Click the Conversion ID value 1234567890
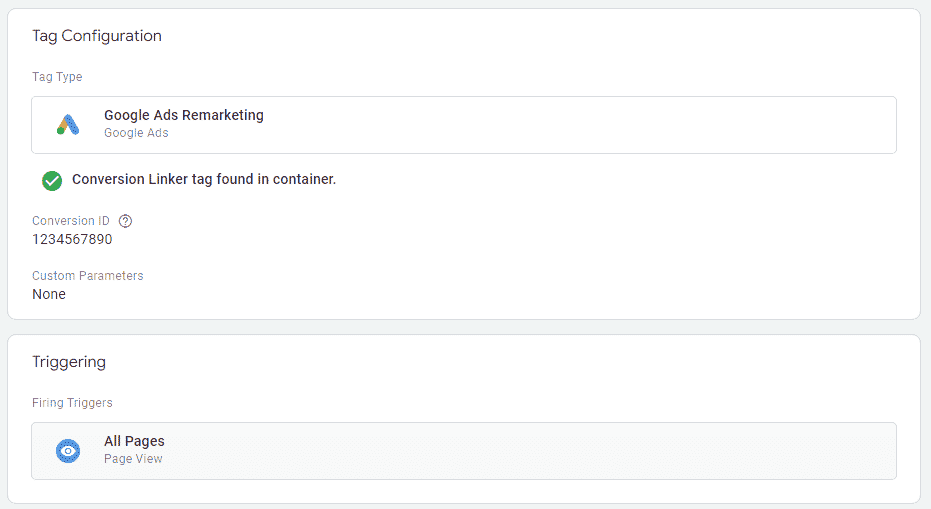The width and height of the screenshot is (931, 509). [x=72, y=239]
